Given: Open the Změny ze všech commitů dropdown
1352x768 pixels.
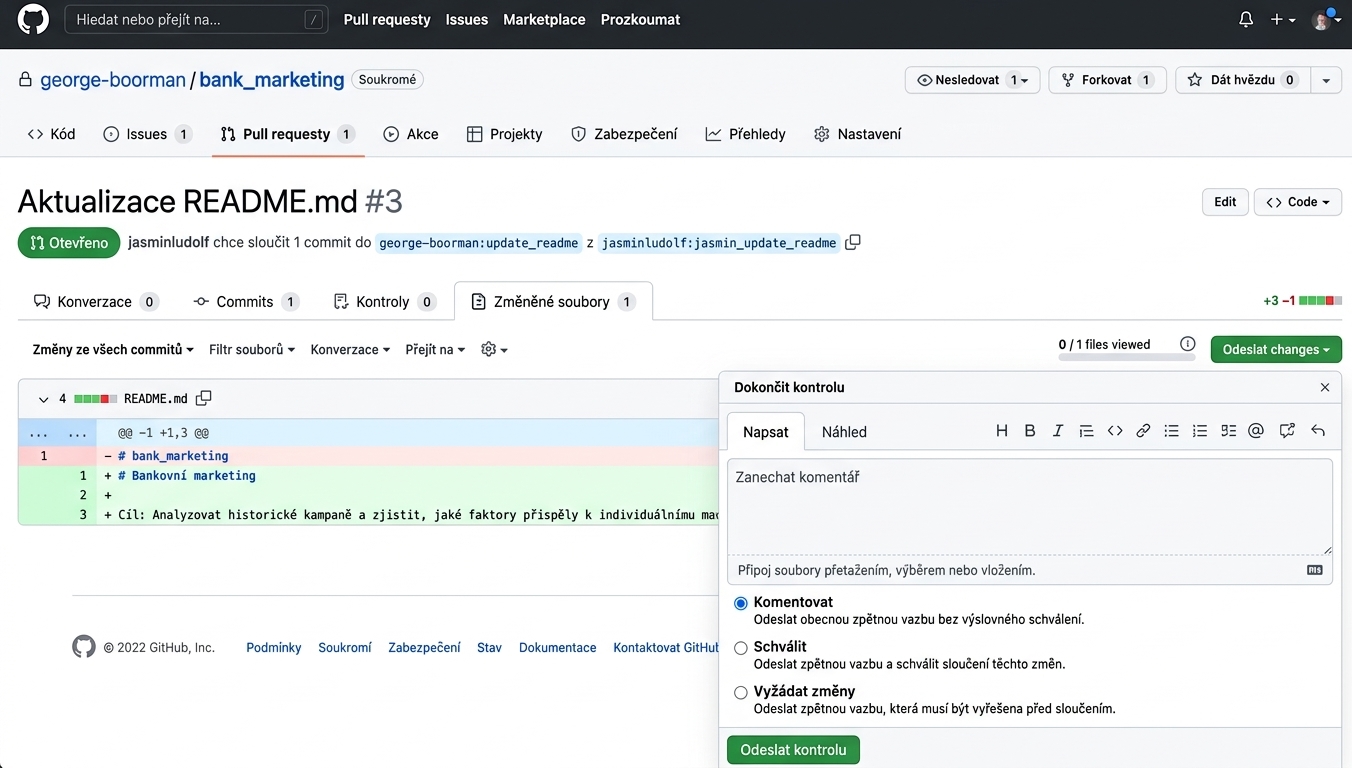Looking at the screenshot, I should 113,349.
